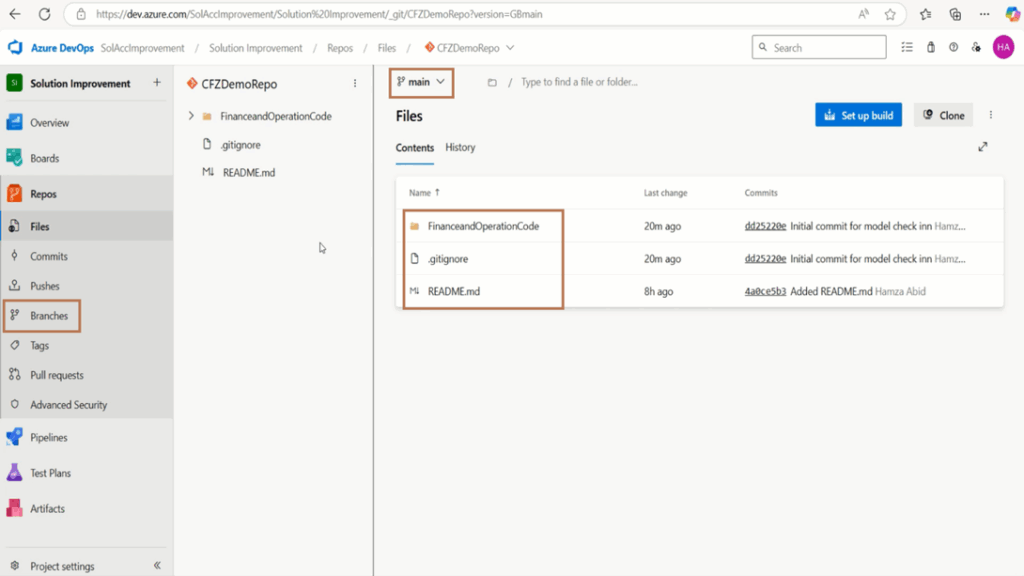Click the repository root folder icon in path bar
Screen dimensions: 1024x576
pyautogui.click(x=492, y=82)
